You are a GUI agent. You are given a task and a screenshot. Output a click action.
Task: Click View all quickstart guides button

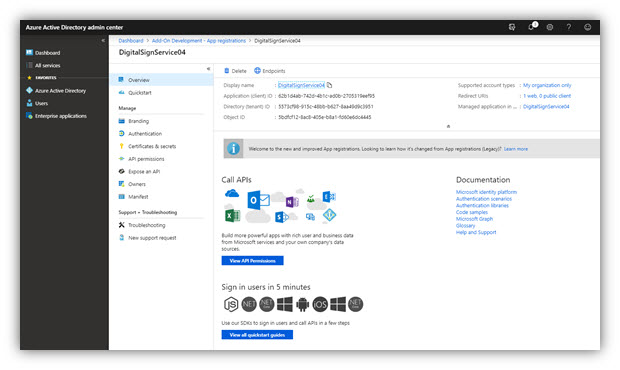(x=257, y=335)
